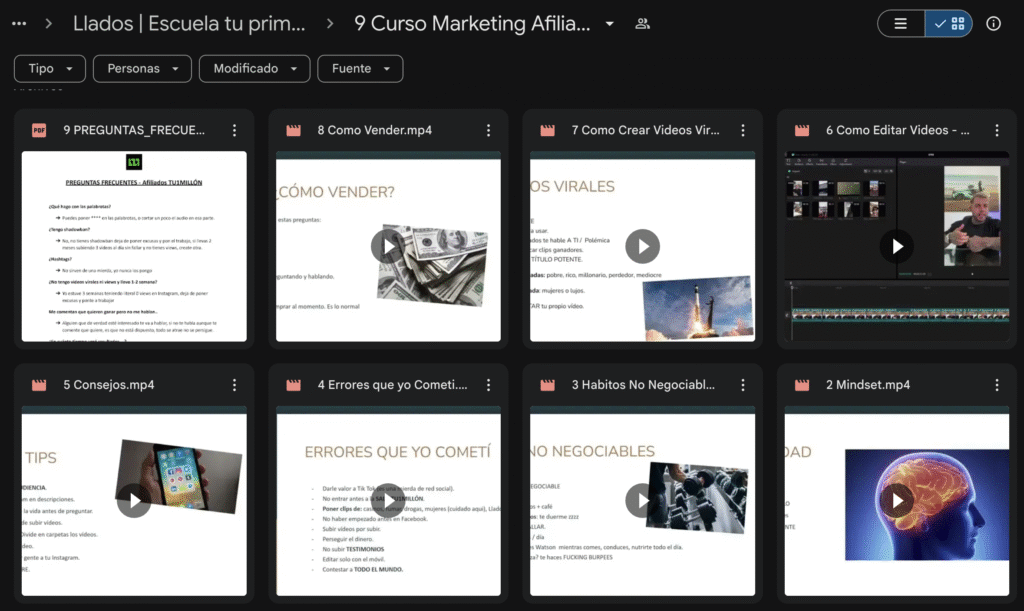Play the 7 Como Crear Videos Virales video

(x=642, y=246)
